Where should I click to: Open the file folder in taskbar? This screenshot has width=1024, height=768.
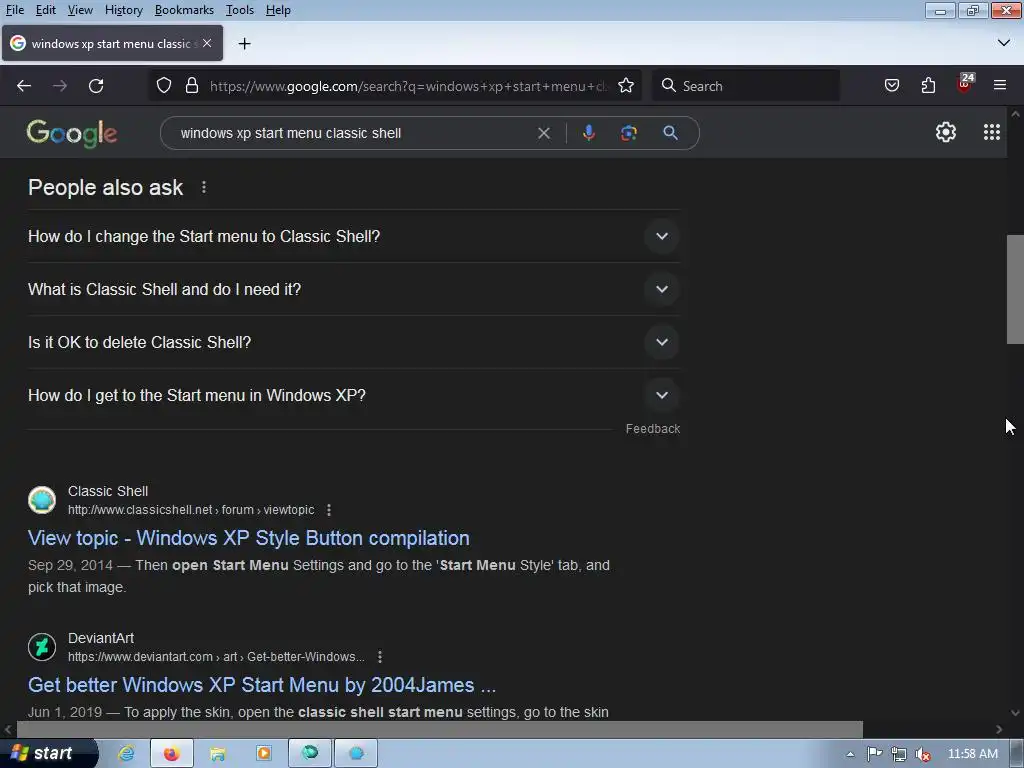coord(217,754)
